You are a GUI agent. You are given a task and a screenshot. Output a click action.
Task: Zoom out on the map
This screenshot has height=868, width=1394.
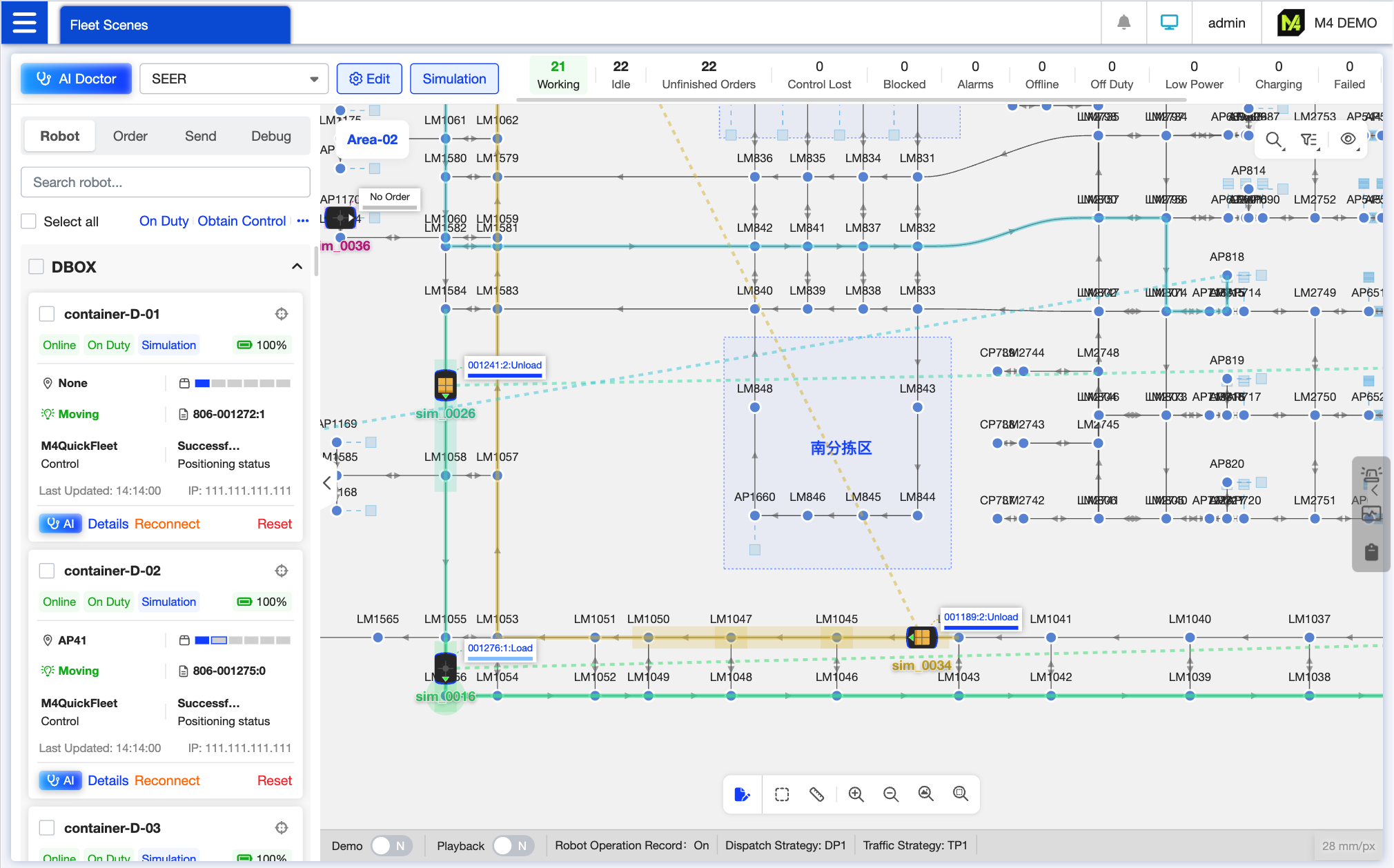pos(890,794)
